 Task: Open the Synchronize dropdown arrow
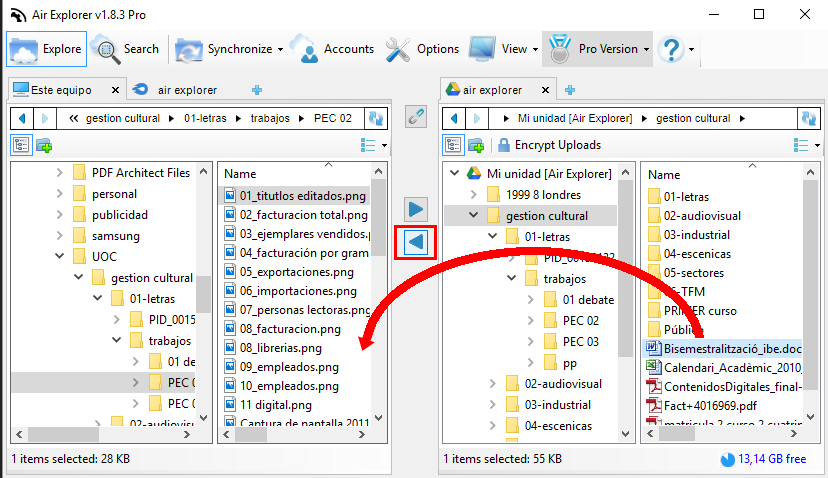[280, 49]
